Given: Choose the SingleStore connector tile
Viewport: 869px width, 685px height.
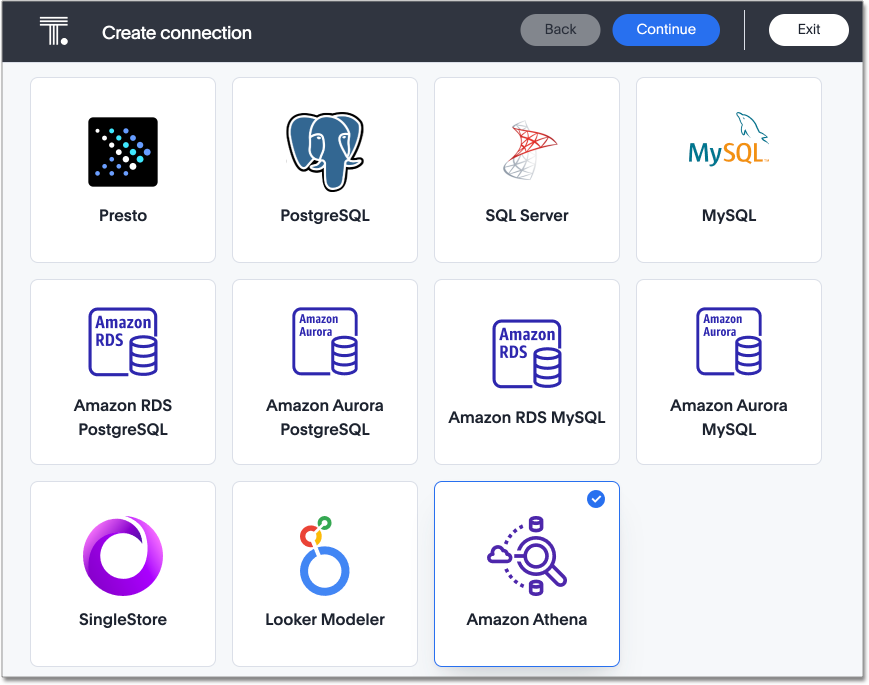Looking at the screenshot, I should click(x=122, y=574).
